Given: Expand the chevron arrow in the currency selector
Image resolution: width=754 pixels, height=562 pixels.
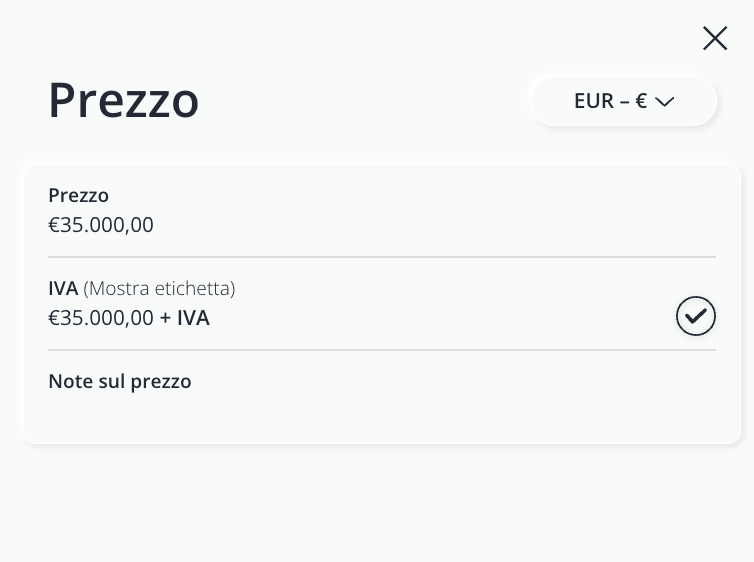Looking at the screenshot, I should (x=665, y=101).
